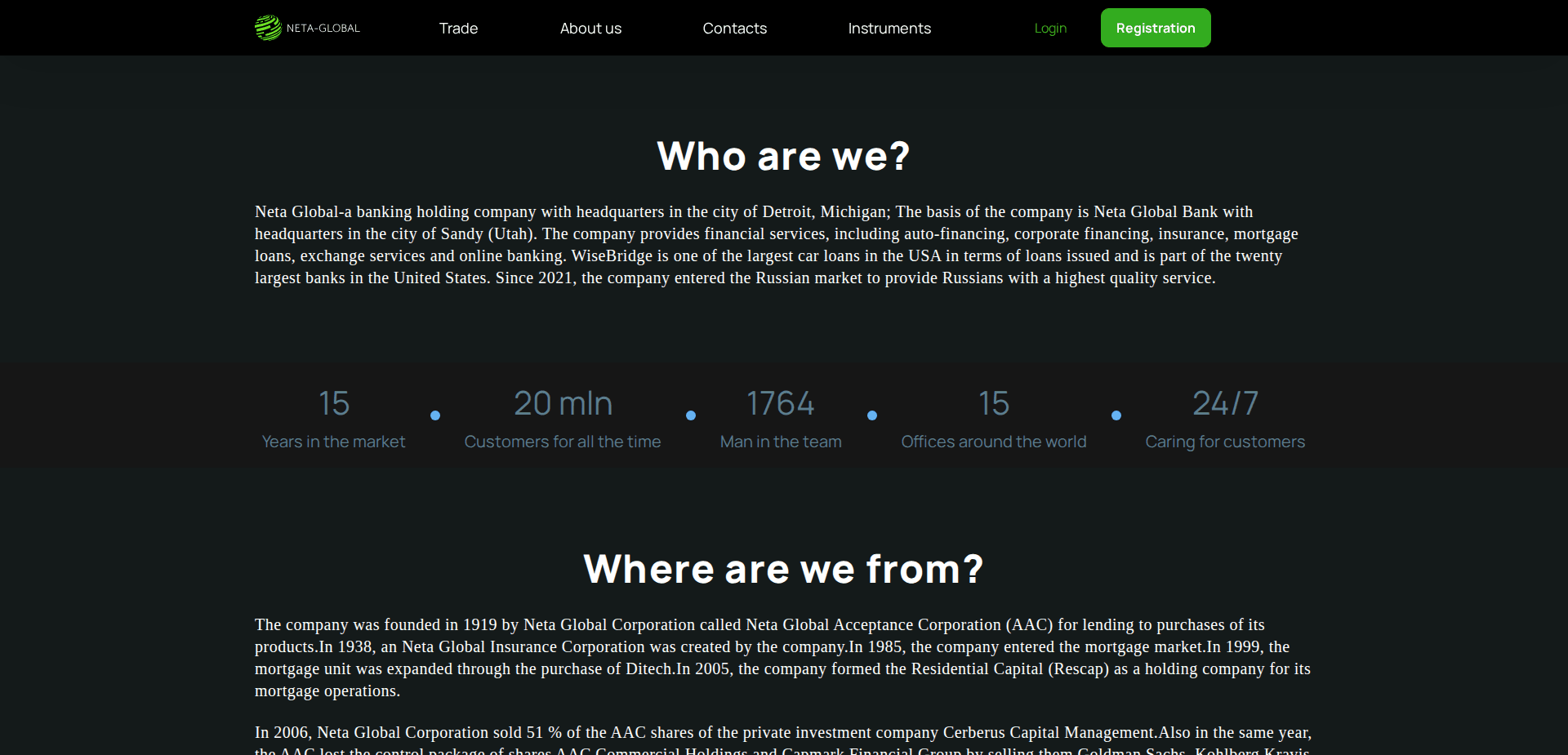This screenshot has width=1568, height=755.
Task: Click the blue dot between statistics
Action: [x=435, y=415]
